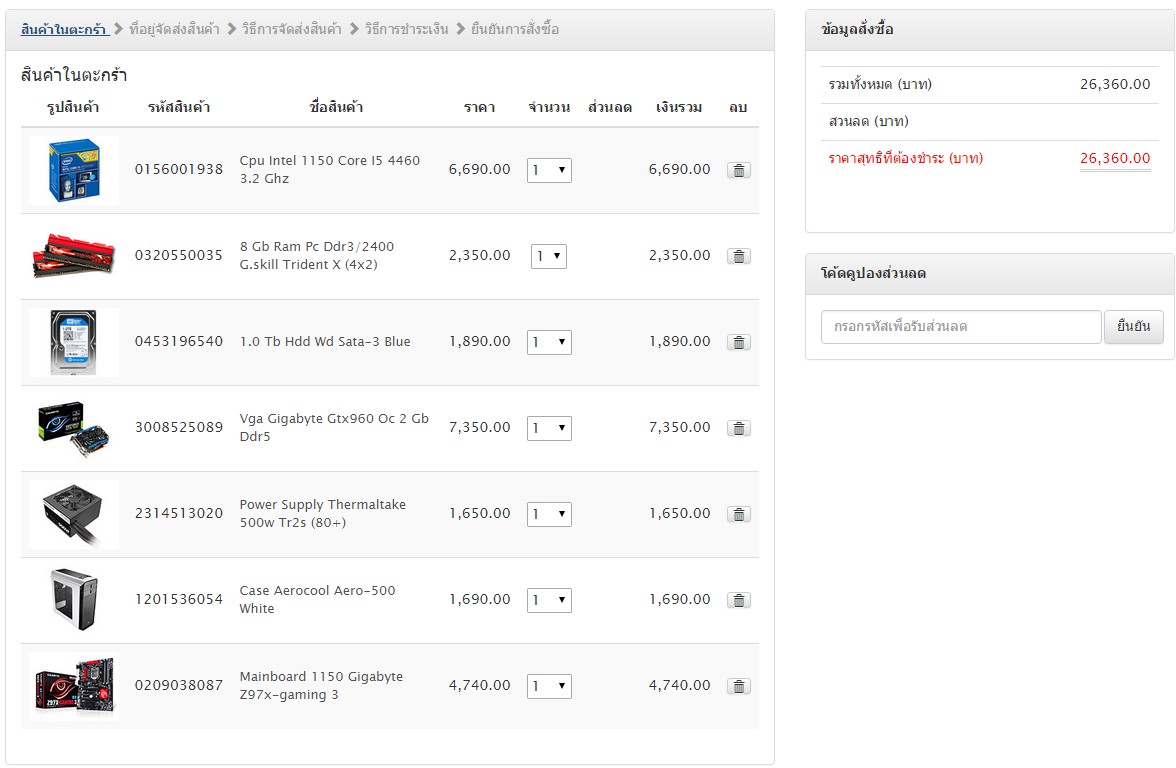
Task: Click the red net total 26,360.00
Action: [1114, 158]
